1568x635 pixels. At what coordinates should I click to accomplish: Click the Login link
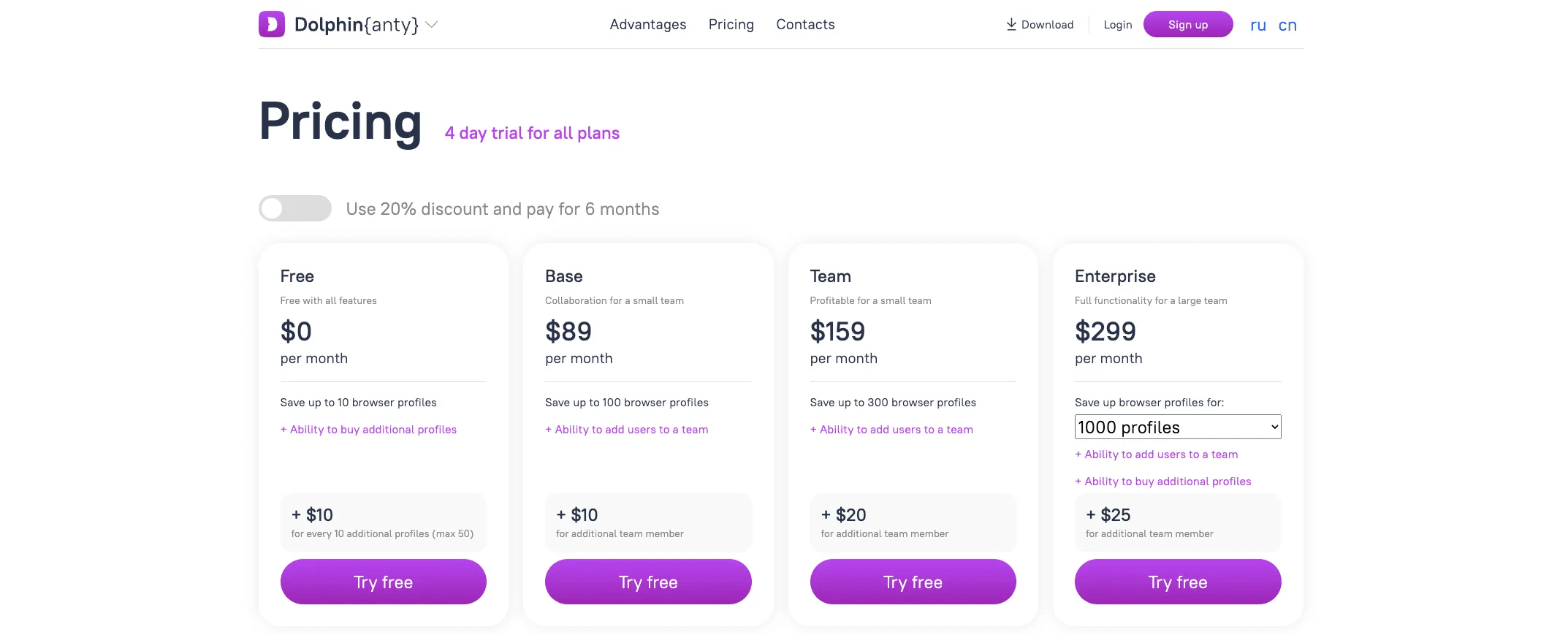click(1117, 25)
